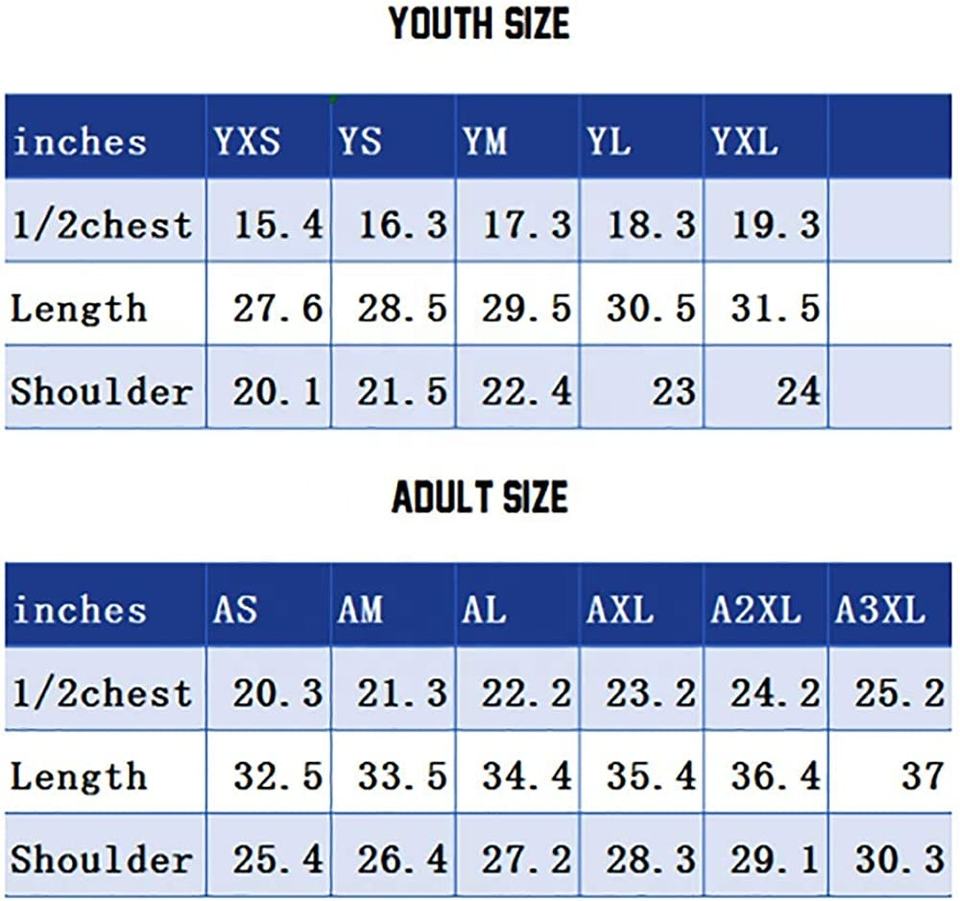Select the YM column header
Screen dimensions: 960x901
point(485,141)
